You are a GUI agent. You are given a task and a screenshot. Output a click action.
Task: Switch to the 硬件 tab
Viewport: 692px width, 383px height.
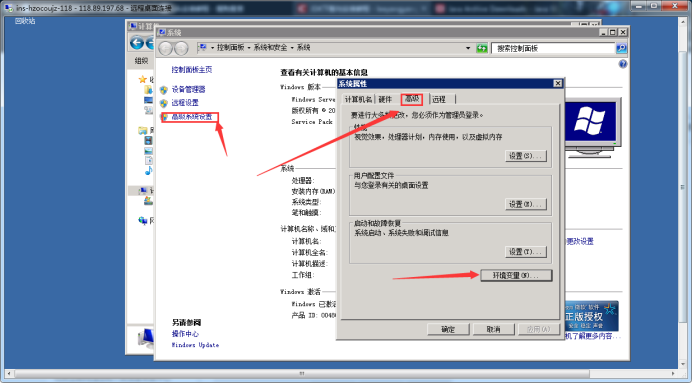(385, 100)
